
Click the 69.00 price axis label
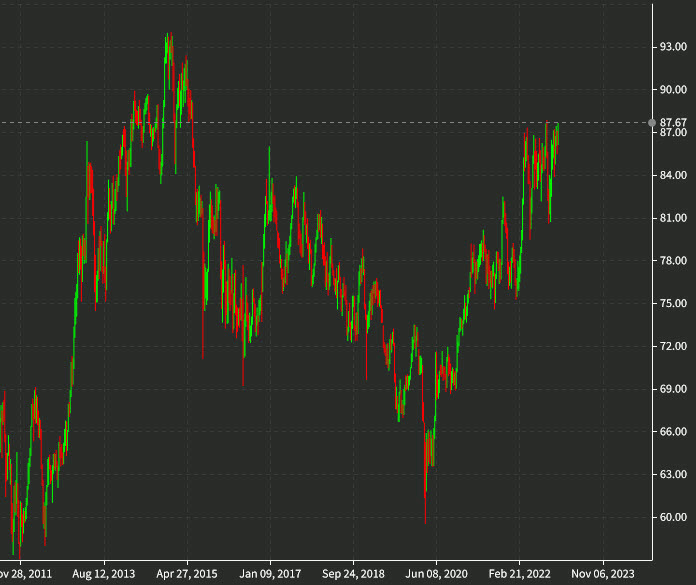coord(673,389)
